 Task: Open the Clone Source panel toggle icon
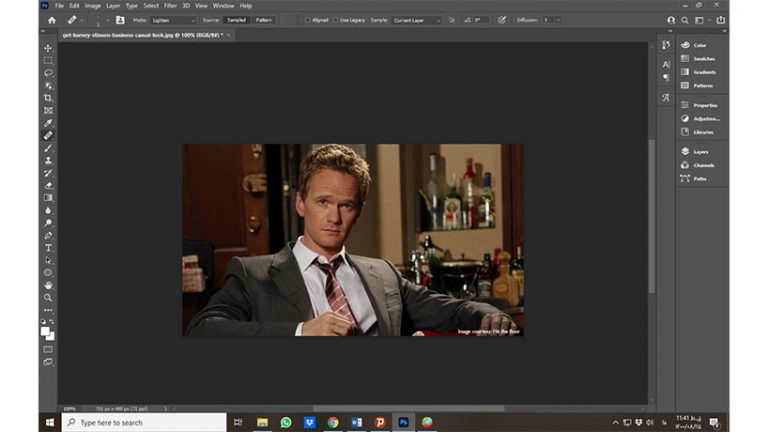coord(120,20)
